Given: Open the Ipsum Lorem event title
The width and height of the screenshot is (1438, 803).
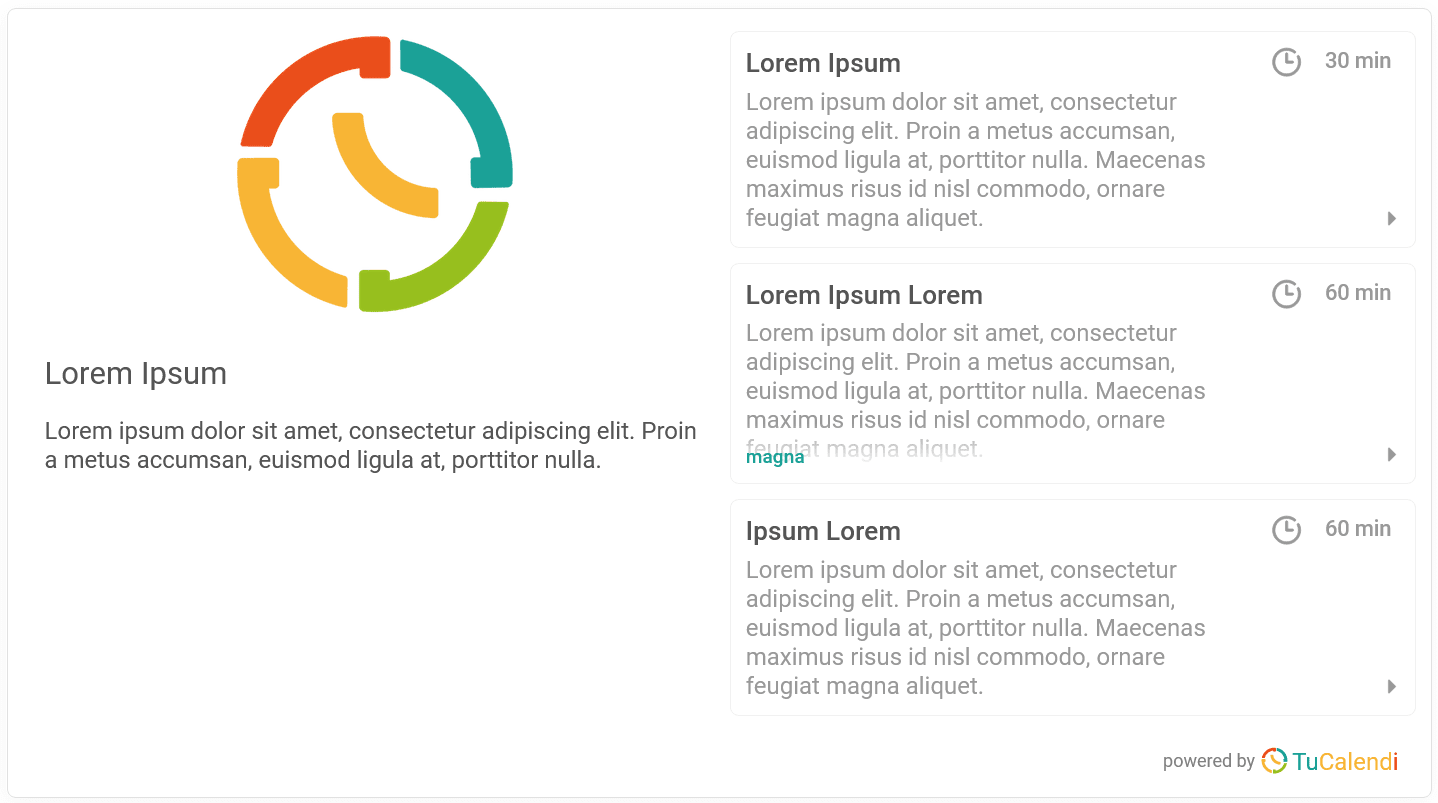Looking at the screenshot, I should pos(823,531).
